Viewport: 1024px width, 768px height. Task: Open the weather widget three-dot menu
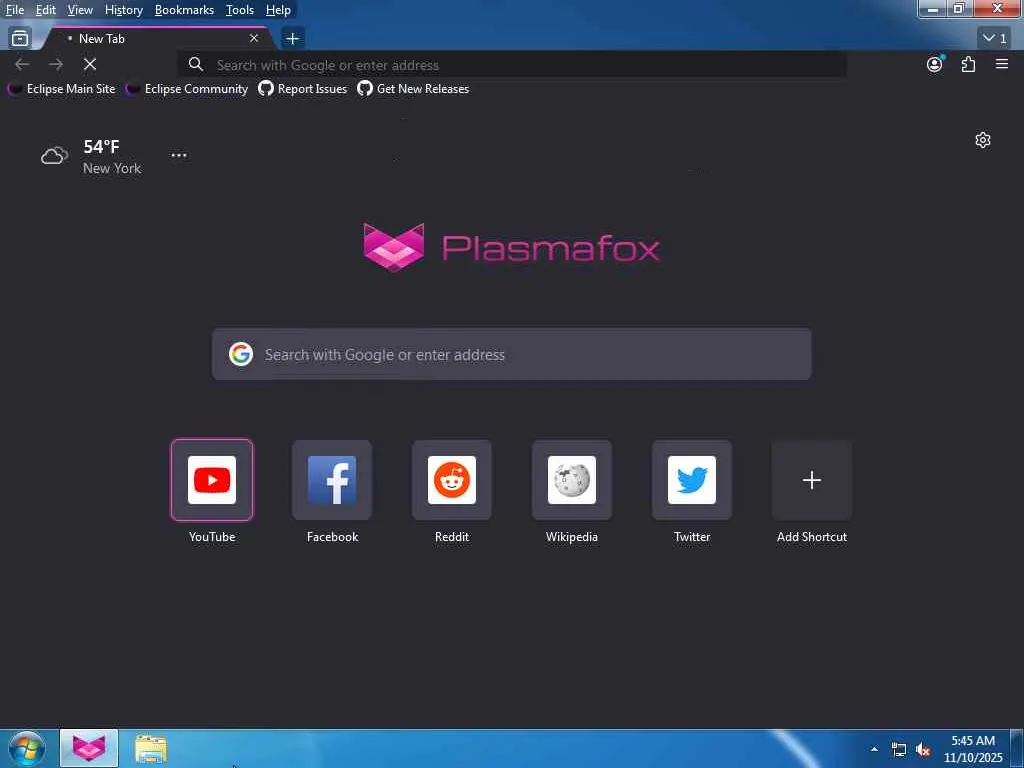coord(179,155)
